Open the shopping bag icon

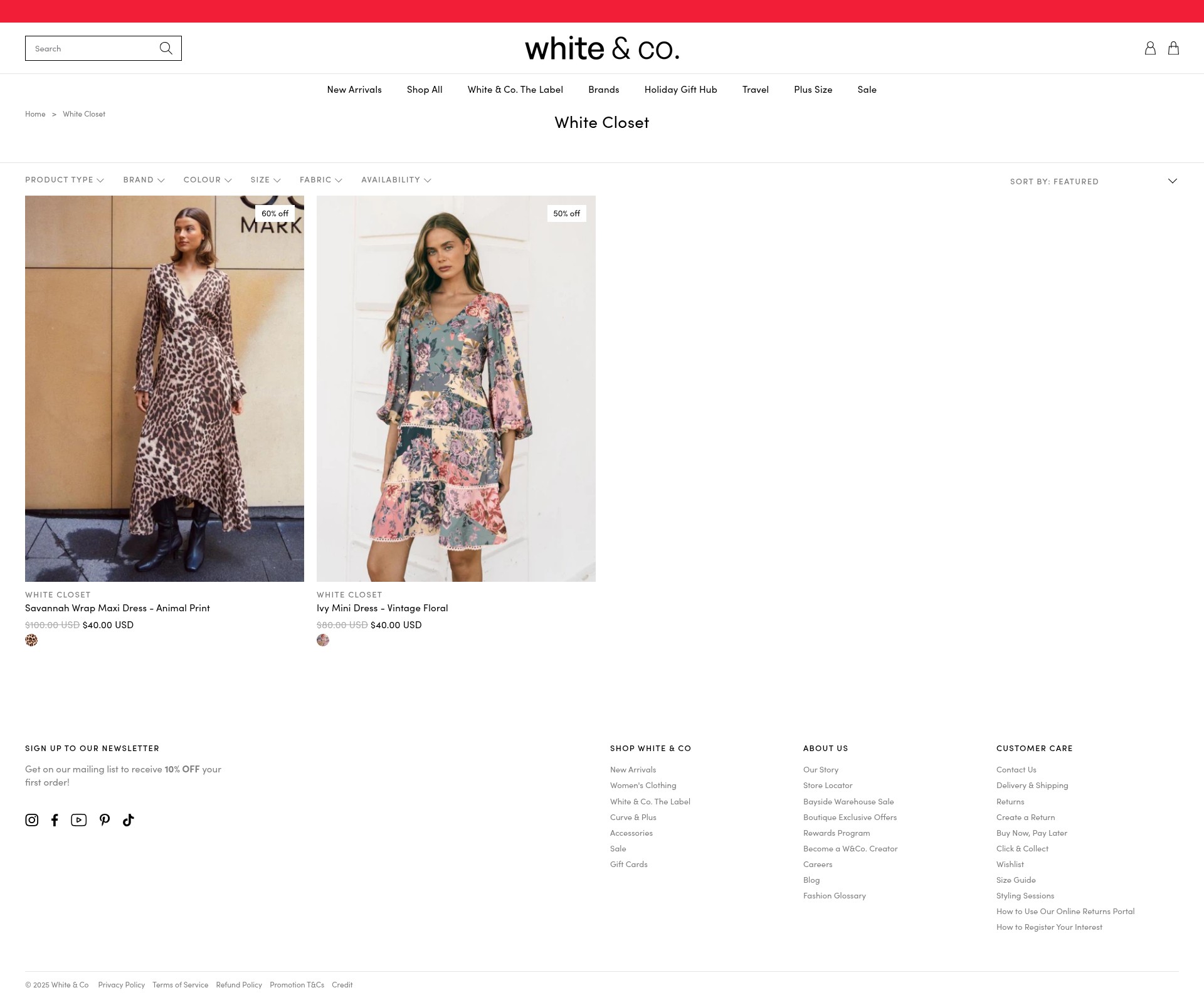pyautogui.click(x=1173, y=48)
